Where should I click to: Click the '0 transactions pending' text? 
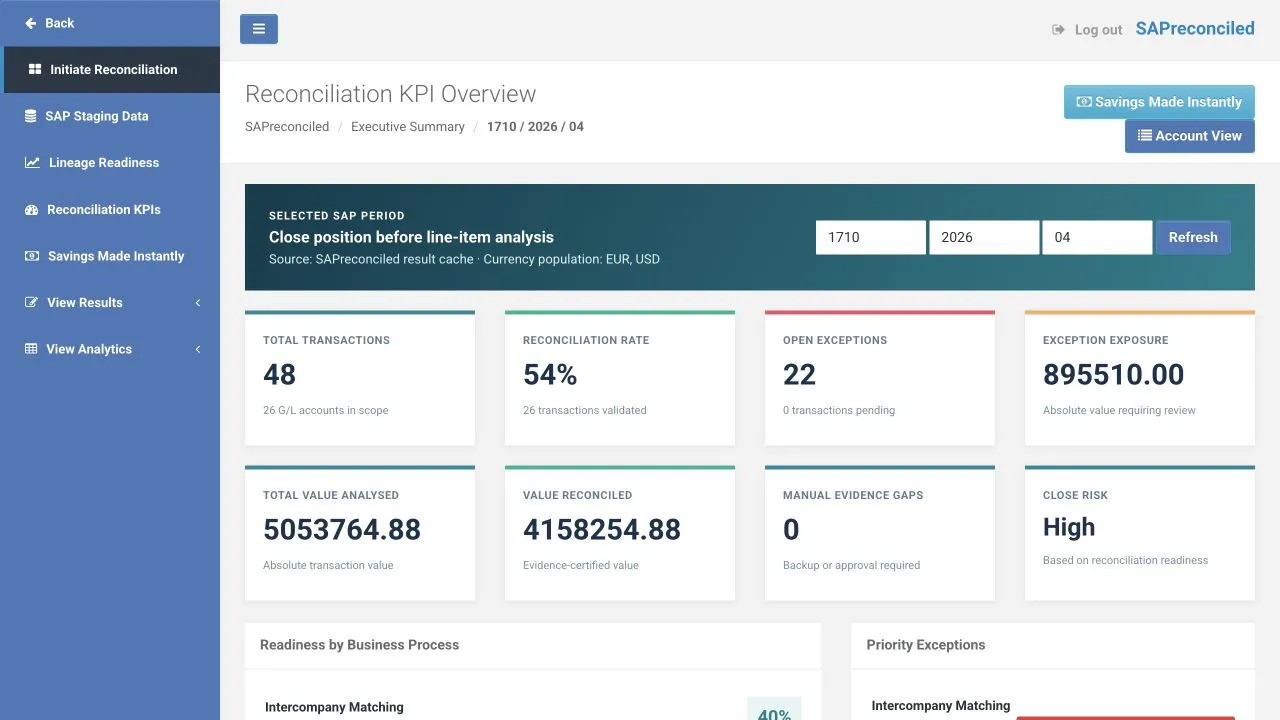tap(839, 410)
